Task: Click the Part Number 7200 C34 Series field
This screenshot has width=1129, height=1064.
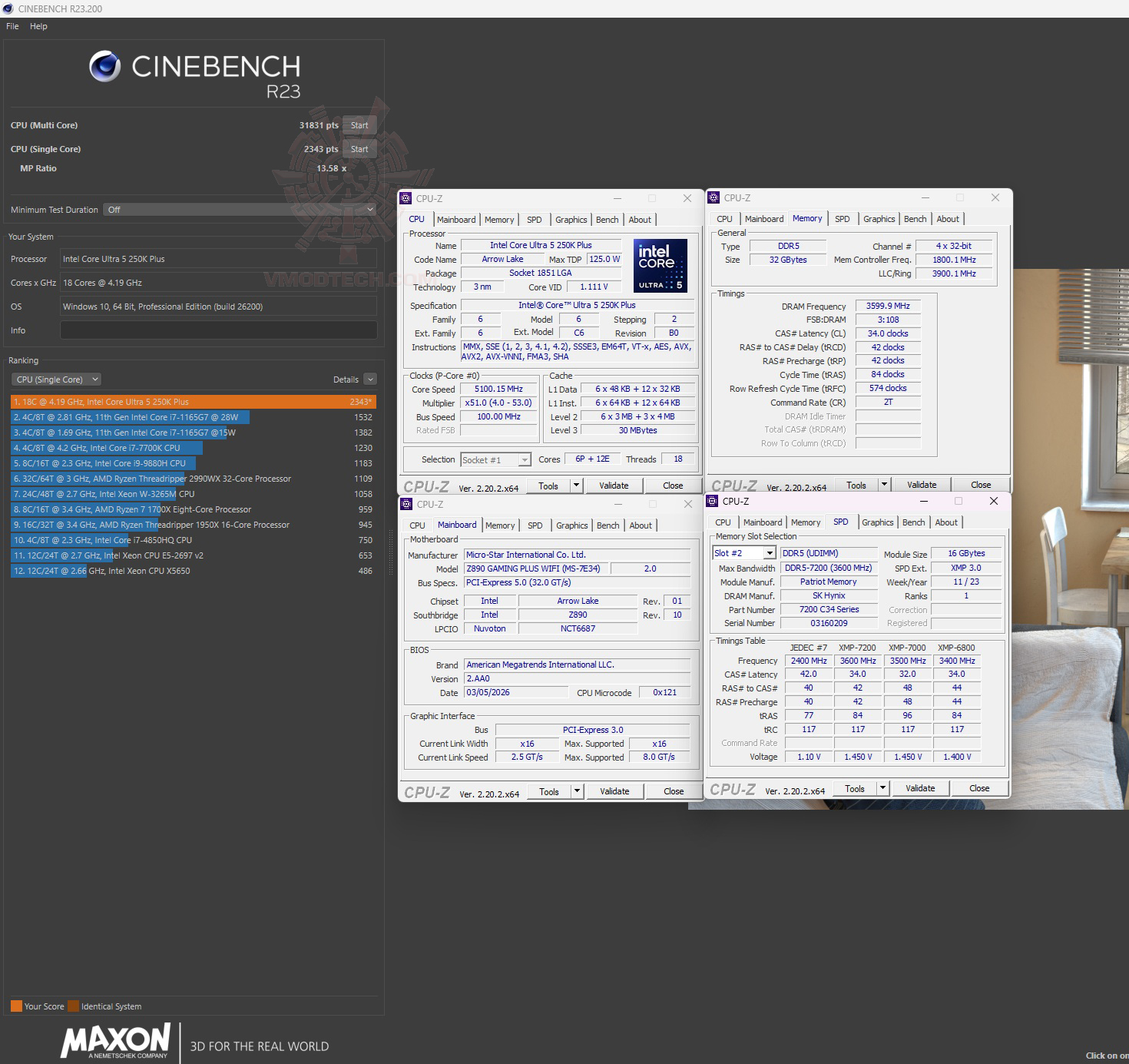Action: click(x=829, y=609)
